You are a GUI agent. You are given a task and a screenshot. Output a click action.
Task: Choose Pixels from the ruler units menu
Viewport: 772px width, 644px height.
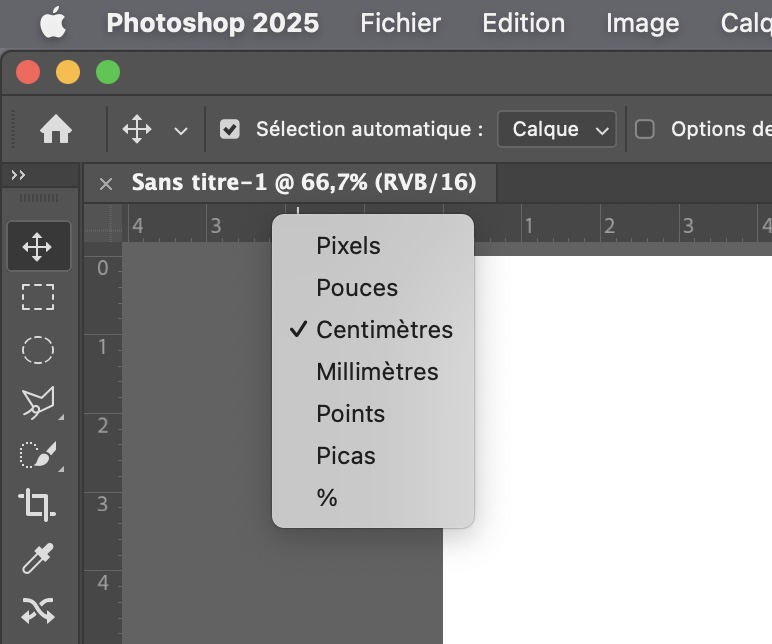[348, 246]
